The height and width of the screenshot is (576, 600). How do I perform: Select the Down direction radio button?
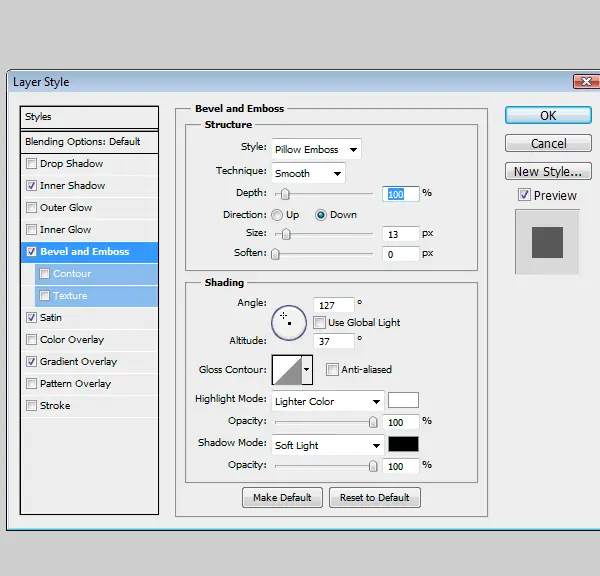pos(321,215)
